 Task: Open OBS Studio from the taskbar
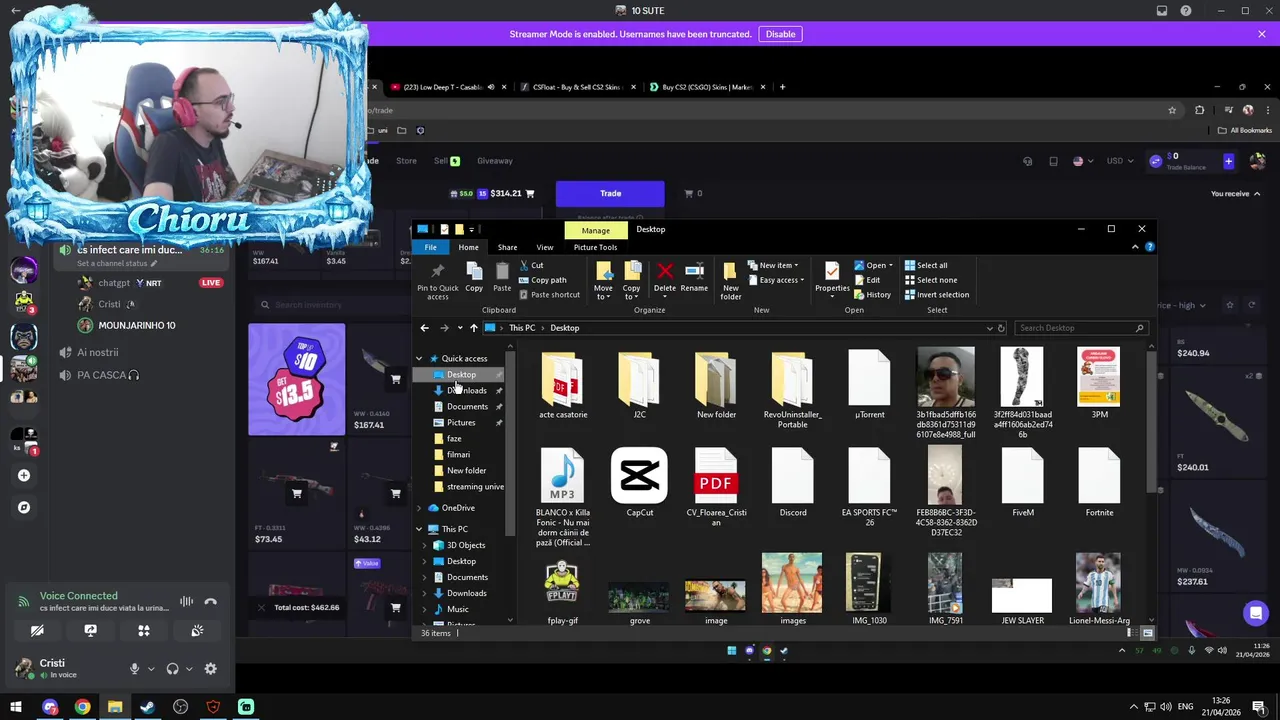(x=180, y=707)
